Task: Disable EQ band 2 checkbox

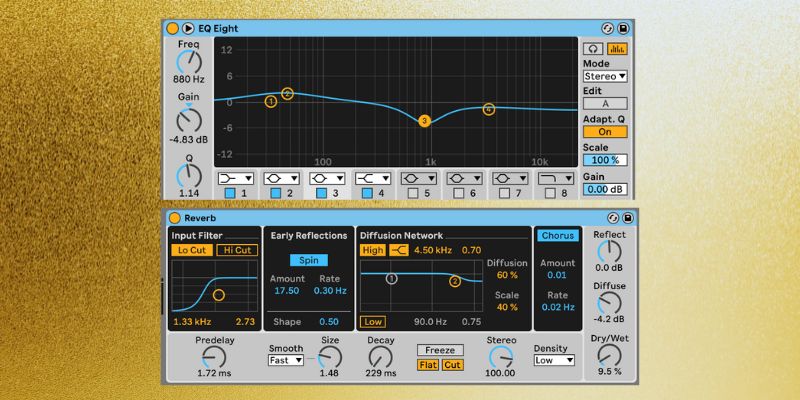Action: (x=276, y=193)
